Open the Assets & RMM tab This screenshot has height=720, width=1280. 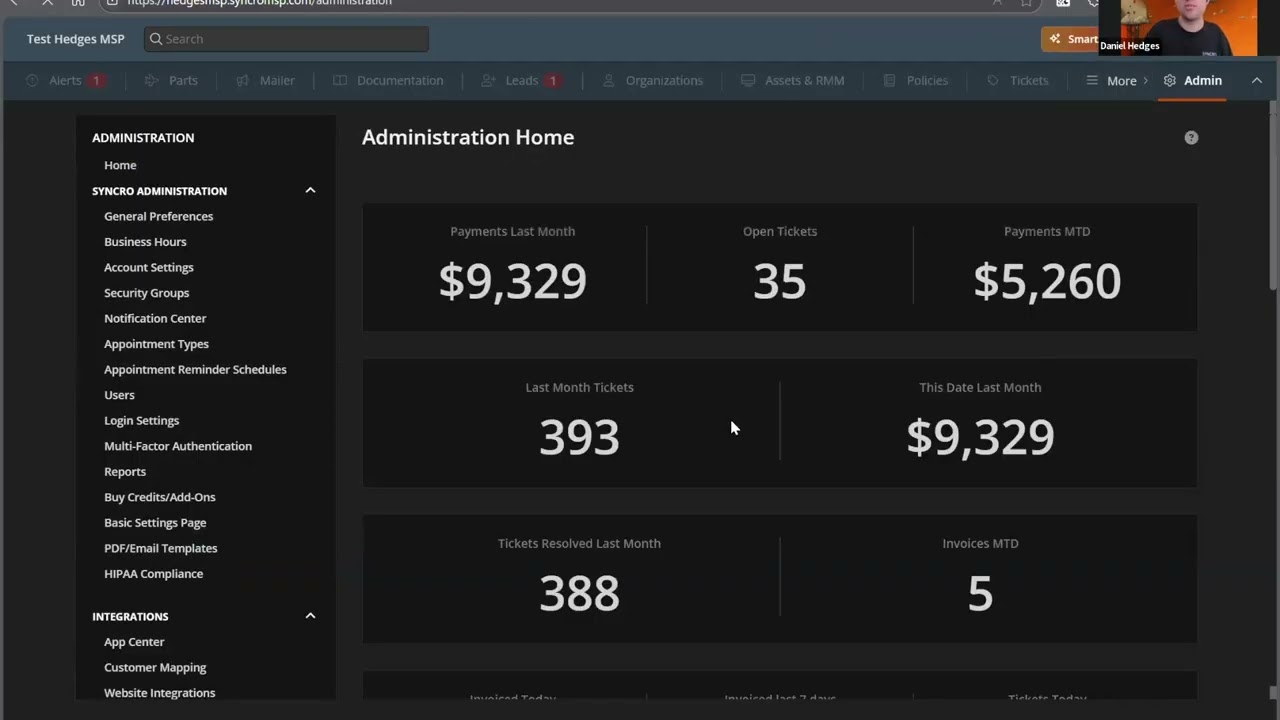792,80
